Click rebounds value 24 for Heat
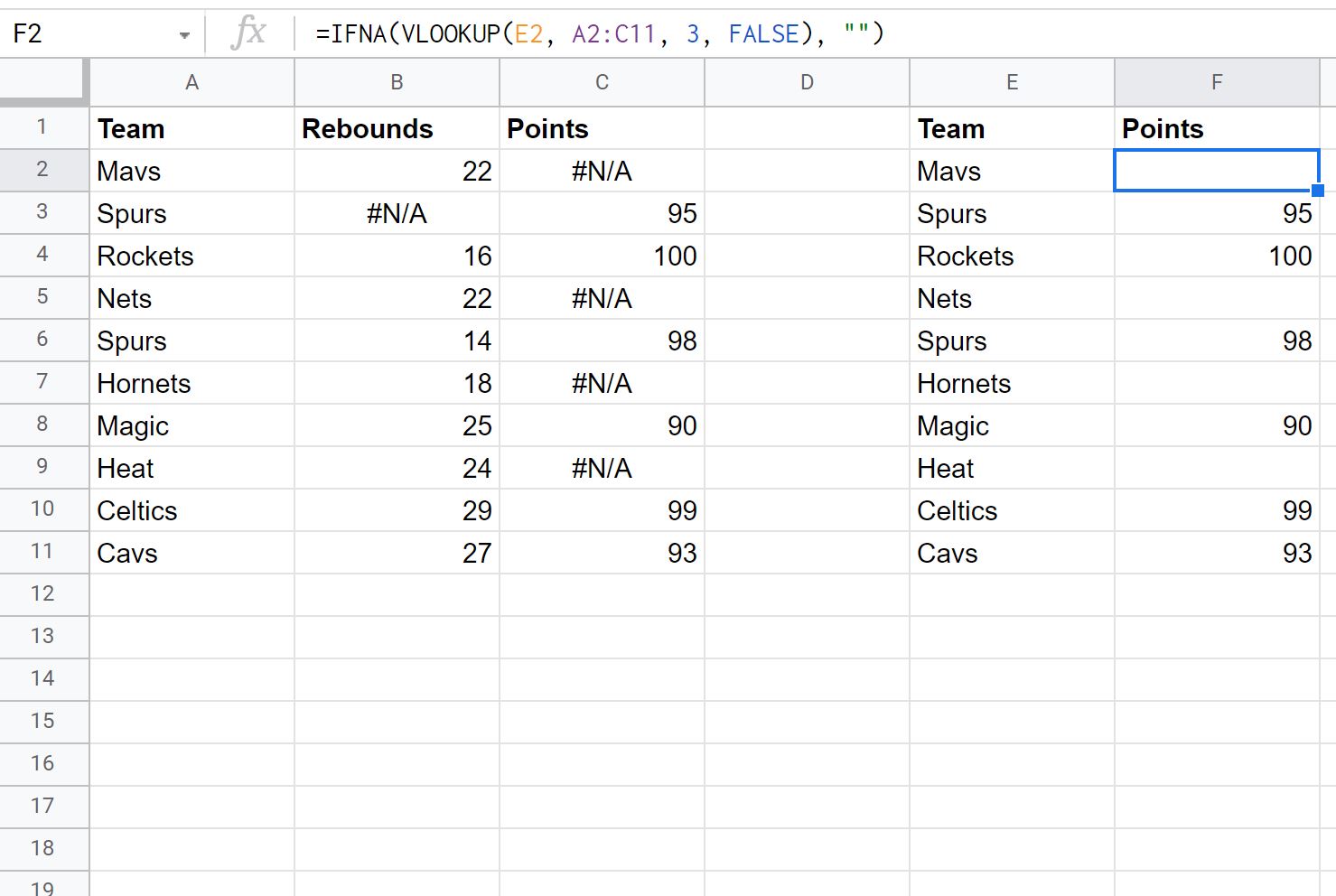 point(477,469)
